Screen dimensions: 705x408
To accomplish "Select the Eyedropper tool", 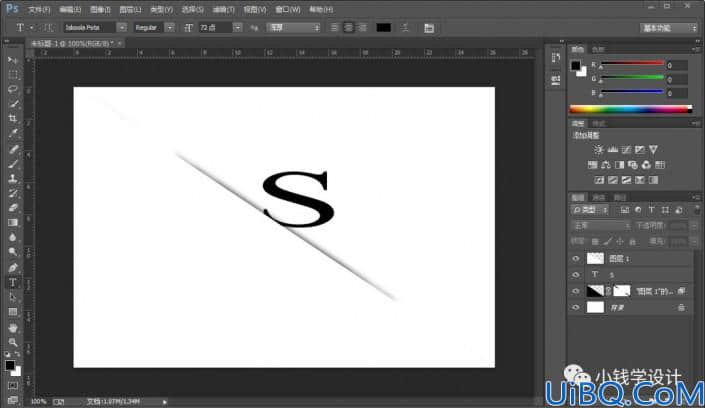I will [x=13, y=134].
